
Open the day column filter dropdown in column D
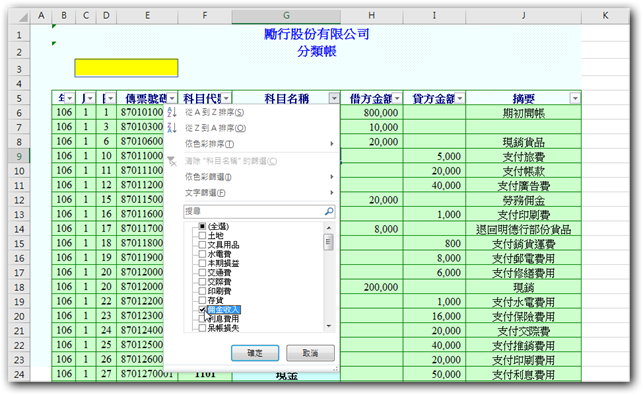pos(111,98)
